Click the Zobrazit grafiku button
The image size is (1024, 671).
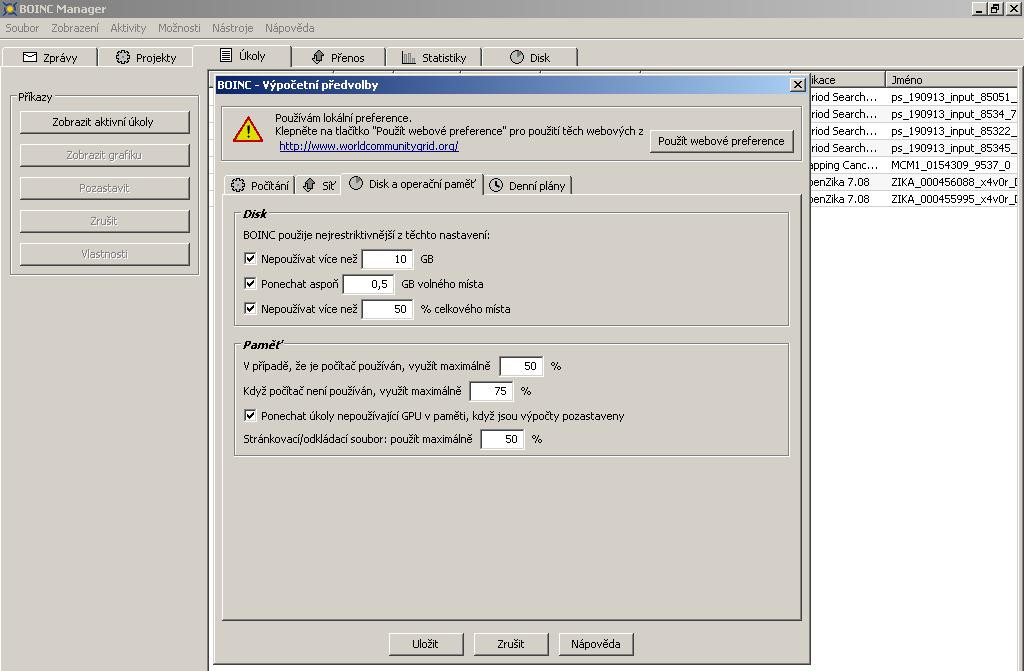(104, 155)
